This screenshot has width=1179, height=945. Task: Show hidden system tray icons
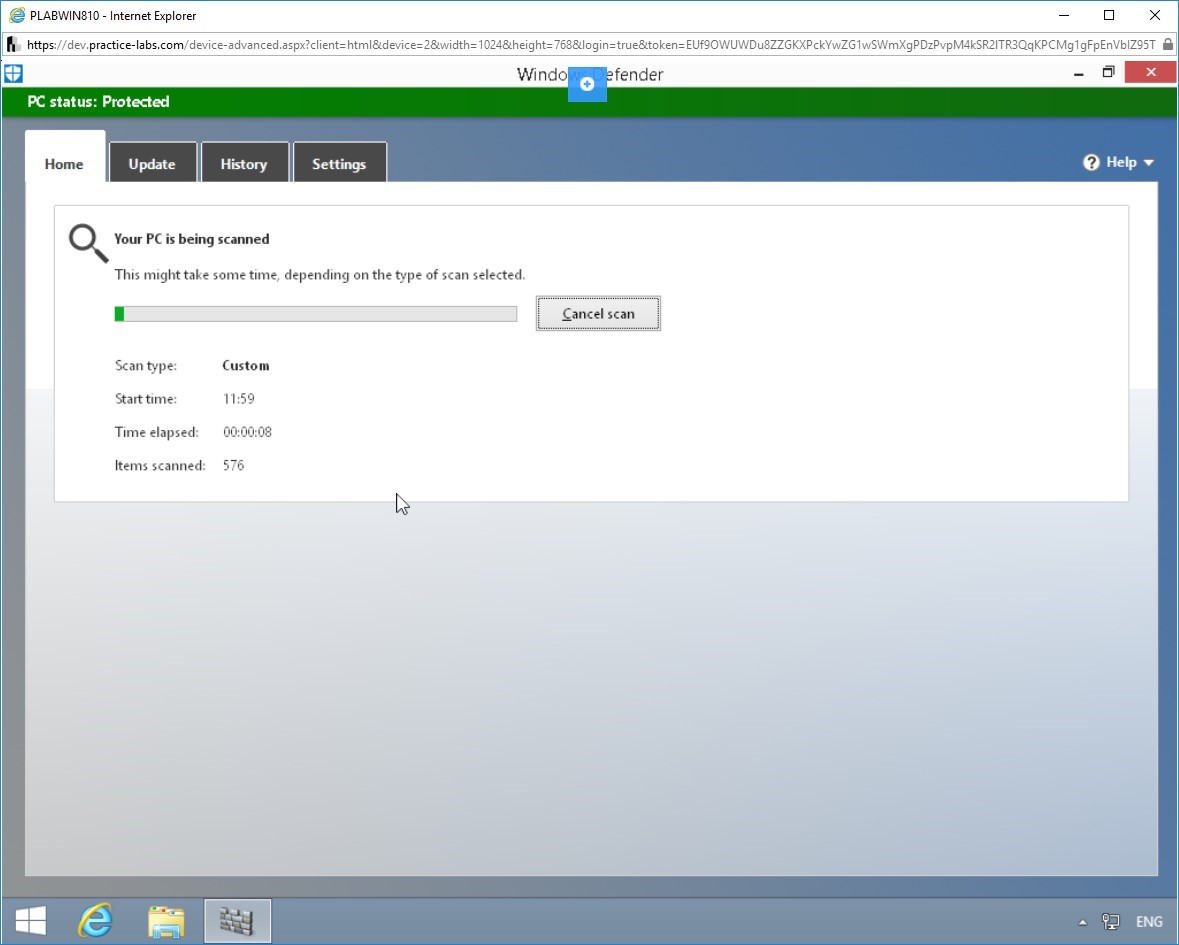point(1082,922)
